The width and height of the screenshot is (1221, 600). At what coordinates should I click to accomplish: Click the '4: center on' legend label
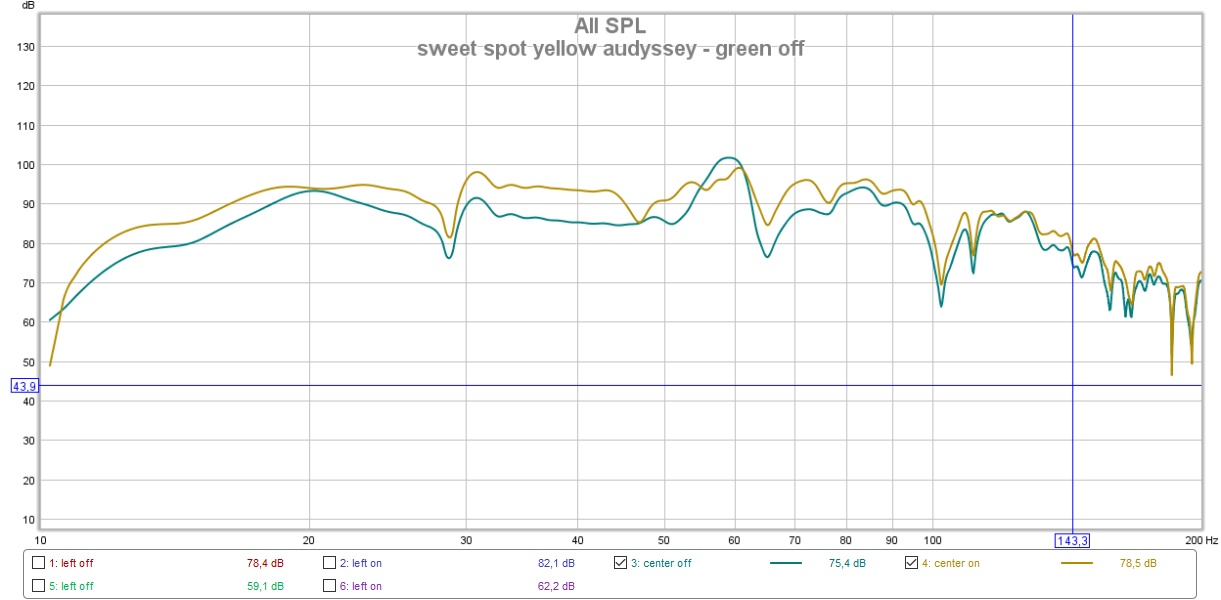pos(950,563)
